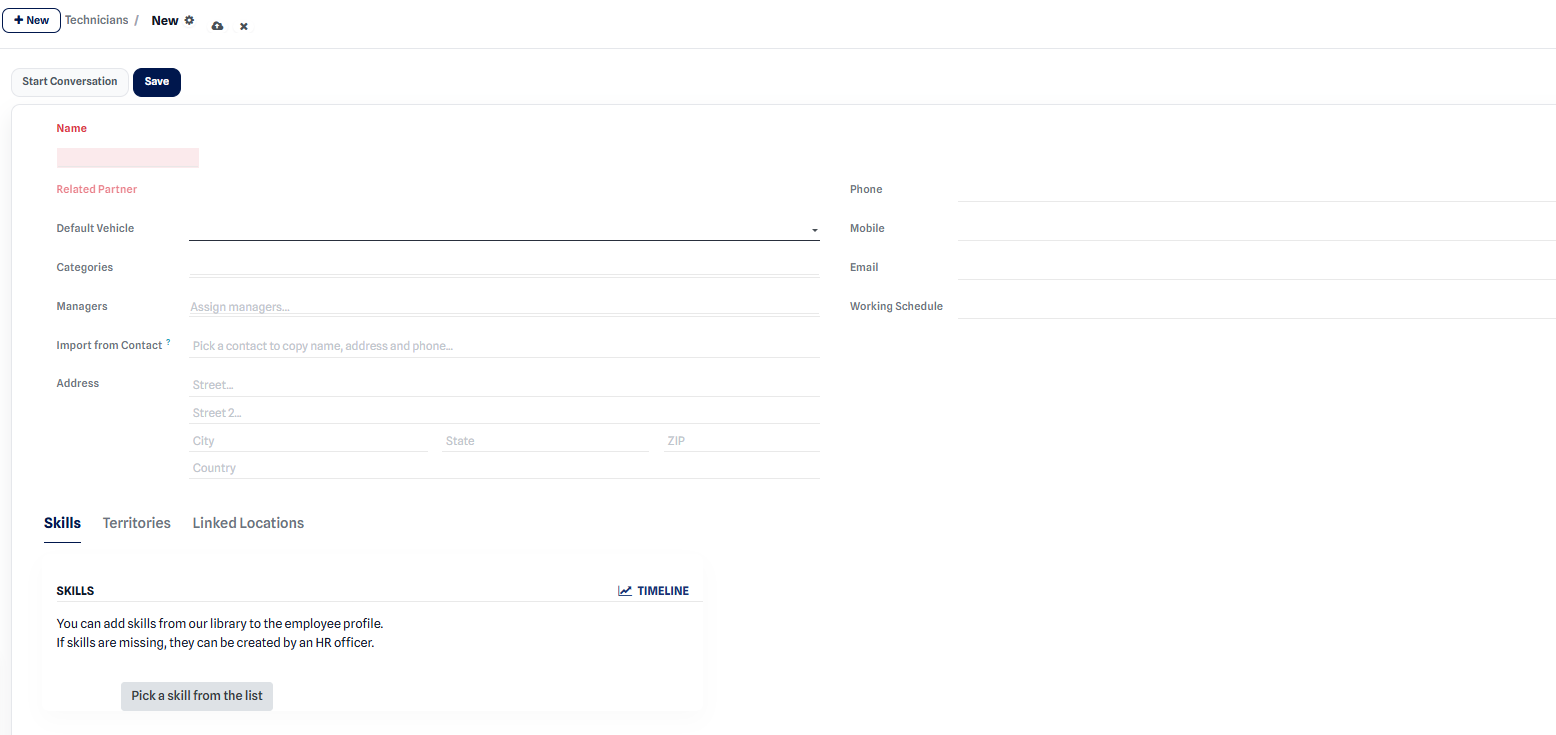Open the State selection field

point(544,441)
